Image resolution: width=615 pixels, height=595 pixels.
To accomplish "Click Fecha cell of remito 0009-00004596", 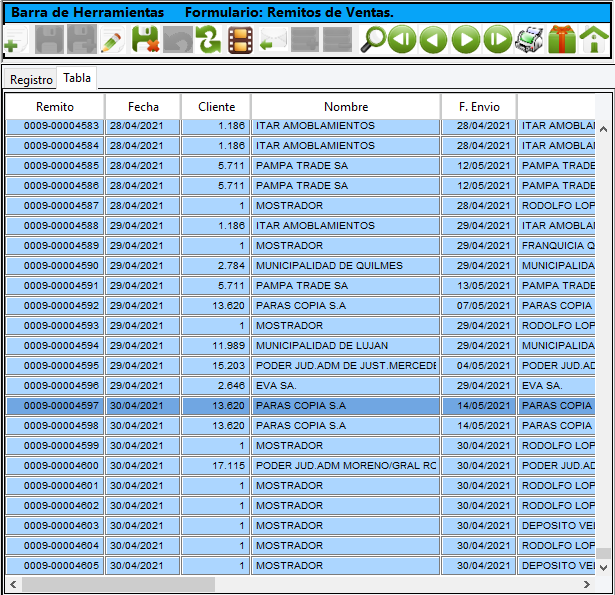I will tap(143, 386).
